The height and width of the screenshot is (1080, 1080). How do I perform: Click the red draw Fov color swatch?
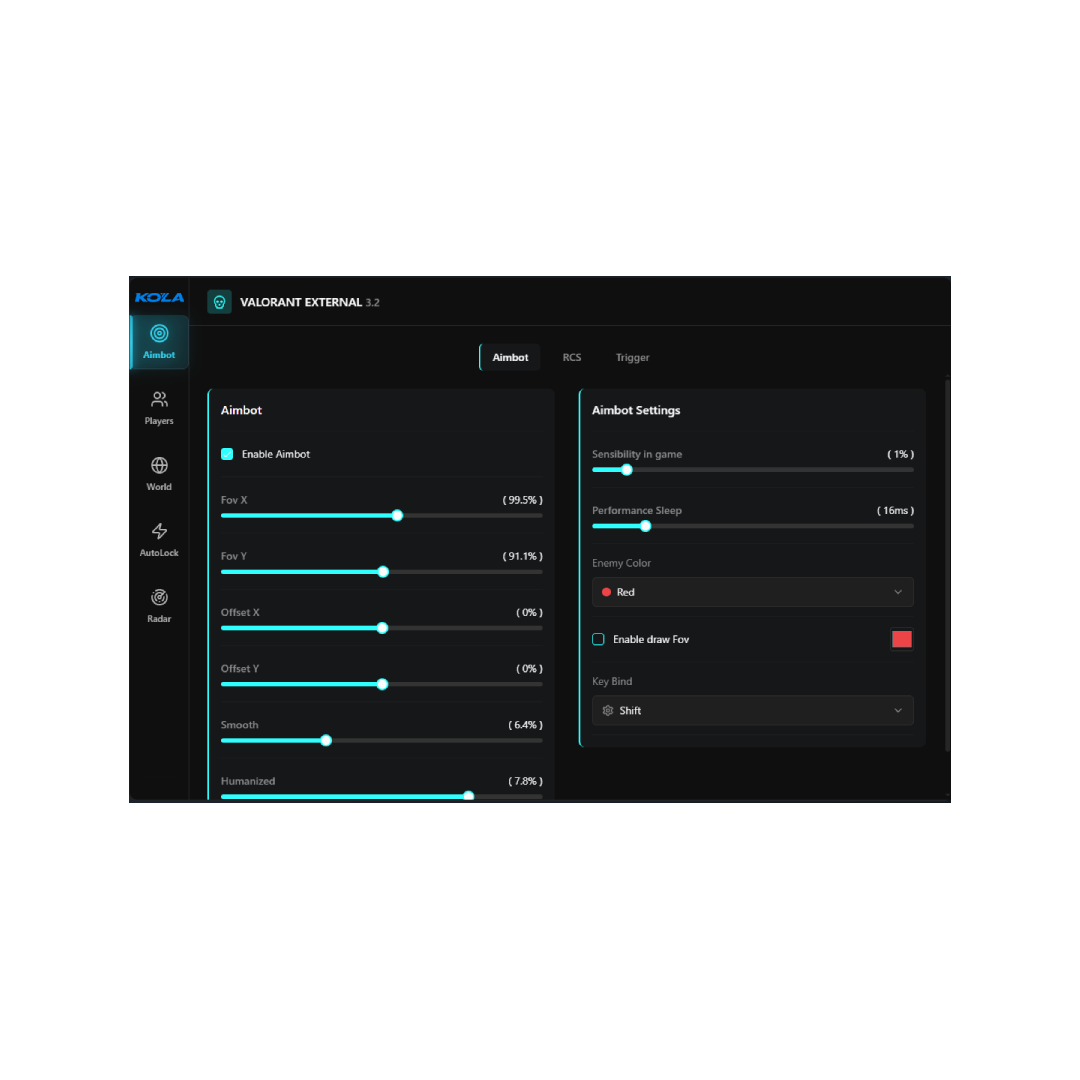[901, 639]
